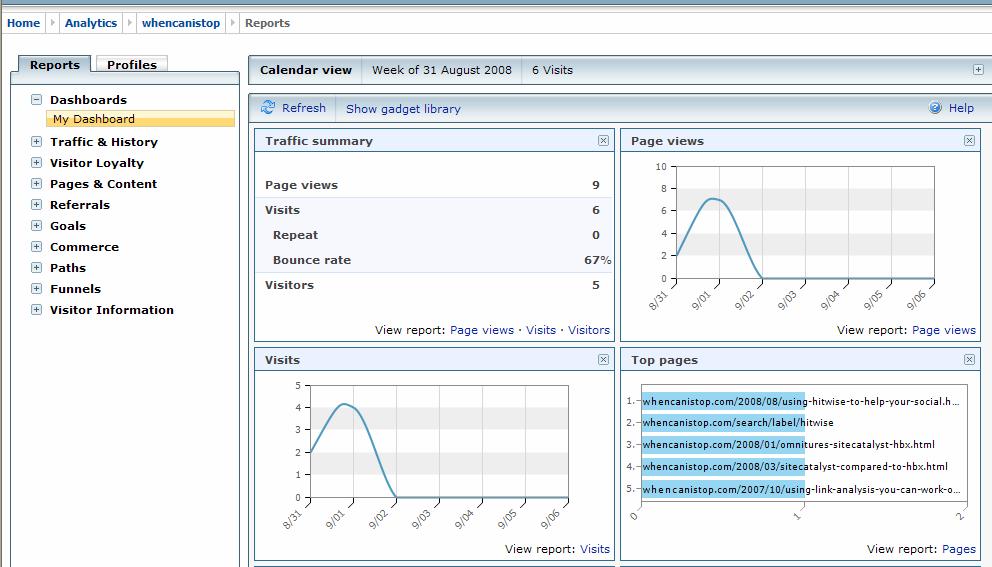This screenshot has height=567, width=992.
Task: Close the Page views gadget
Action: click(969, 141)
